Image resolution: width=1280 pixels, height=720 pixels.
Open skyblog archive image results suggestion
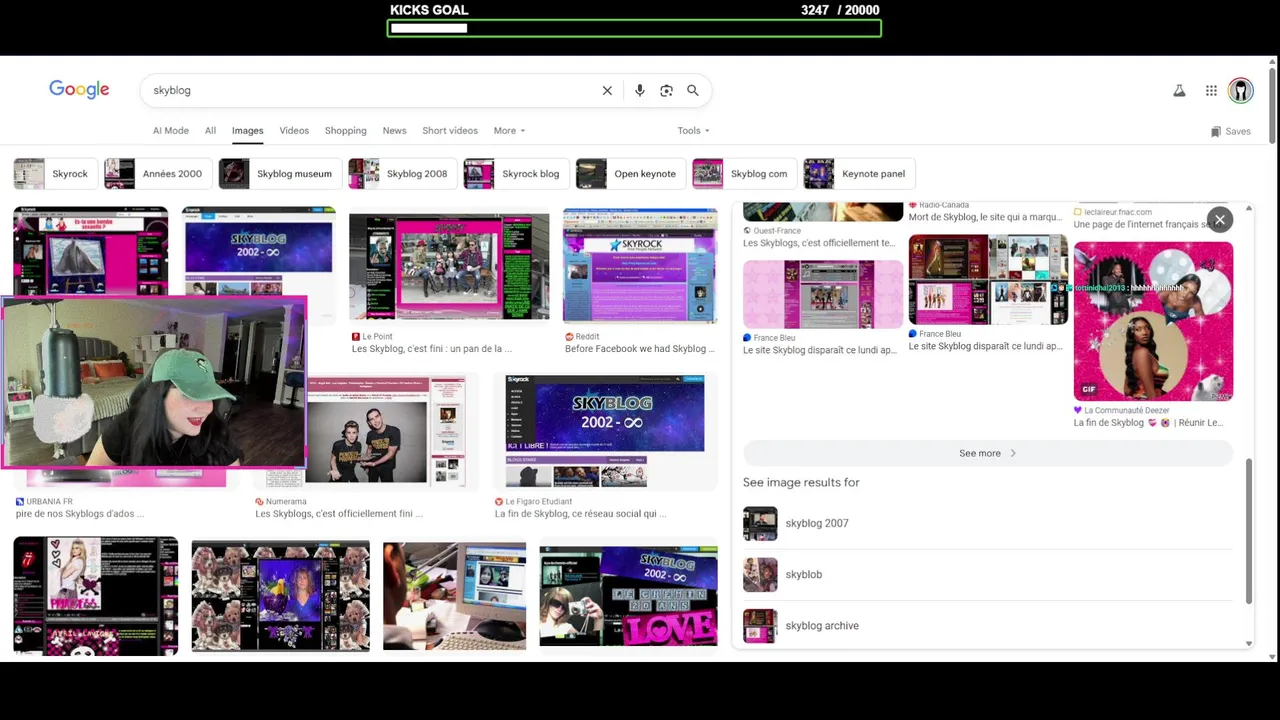pyautogui.click(x=987, y=625)
